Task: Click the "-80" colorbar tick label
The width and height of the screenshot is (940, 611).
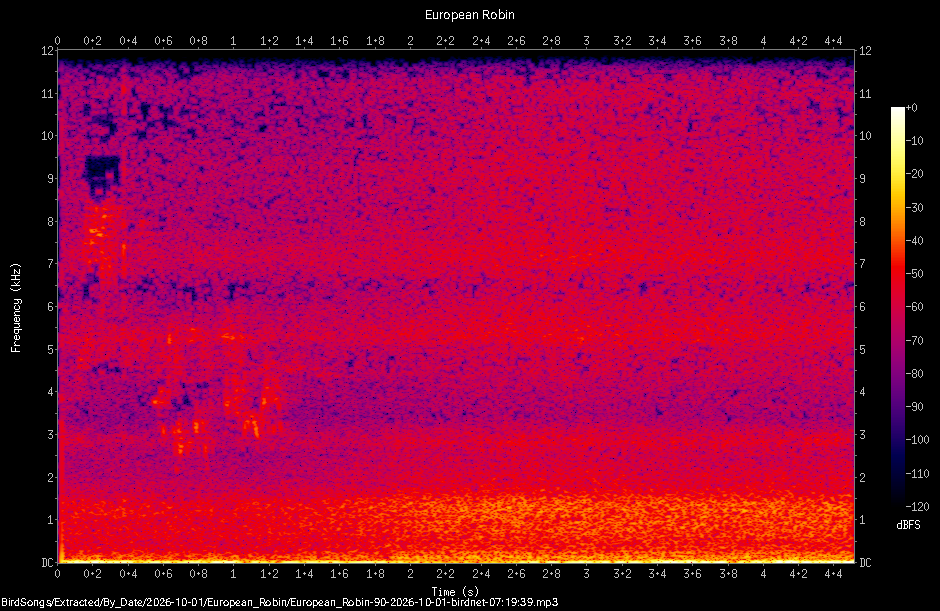Action: (x=915, y=374)
